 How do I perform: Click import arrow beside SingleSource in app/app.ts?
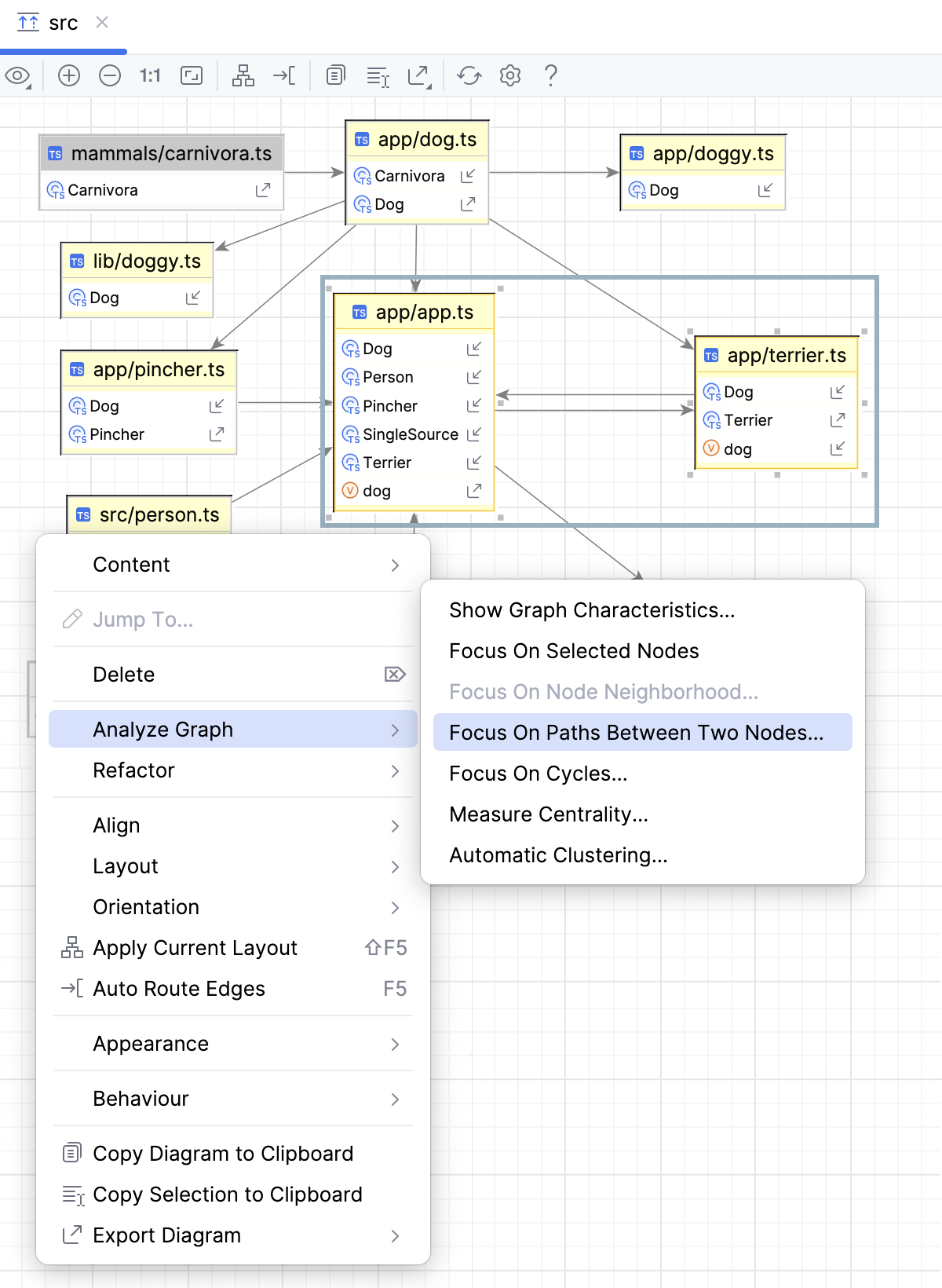pos(474,434)
